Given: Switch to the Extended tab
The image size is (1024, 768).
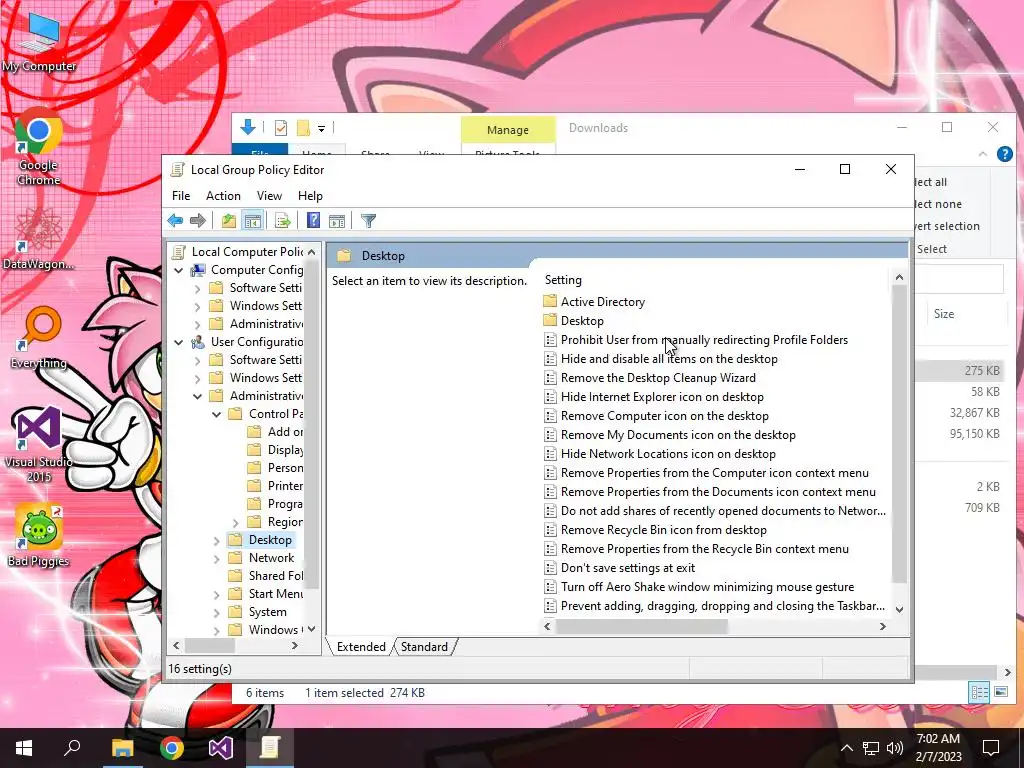Looking at the screenshot, I should tap(361, 647).
